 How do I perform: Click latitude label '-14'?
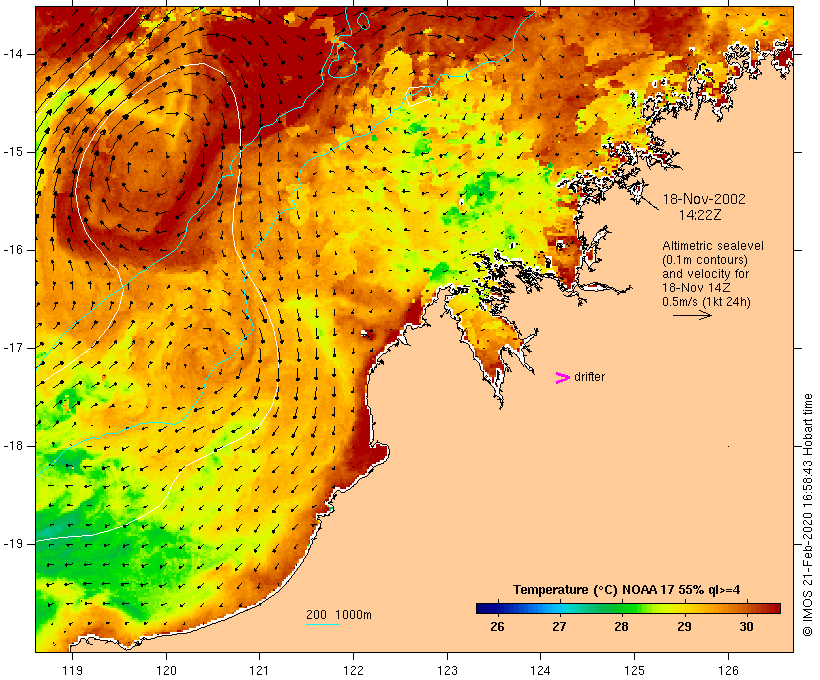13,54
